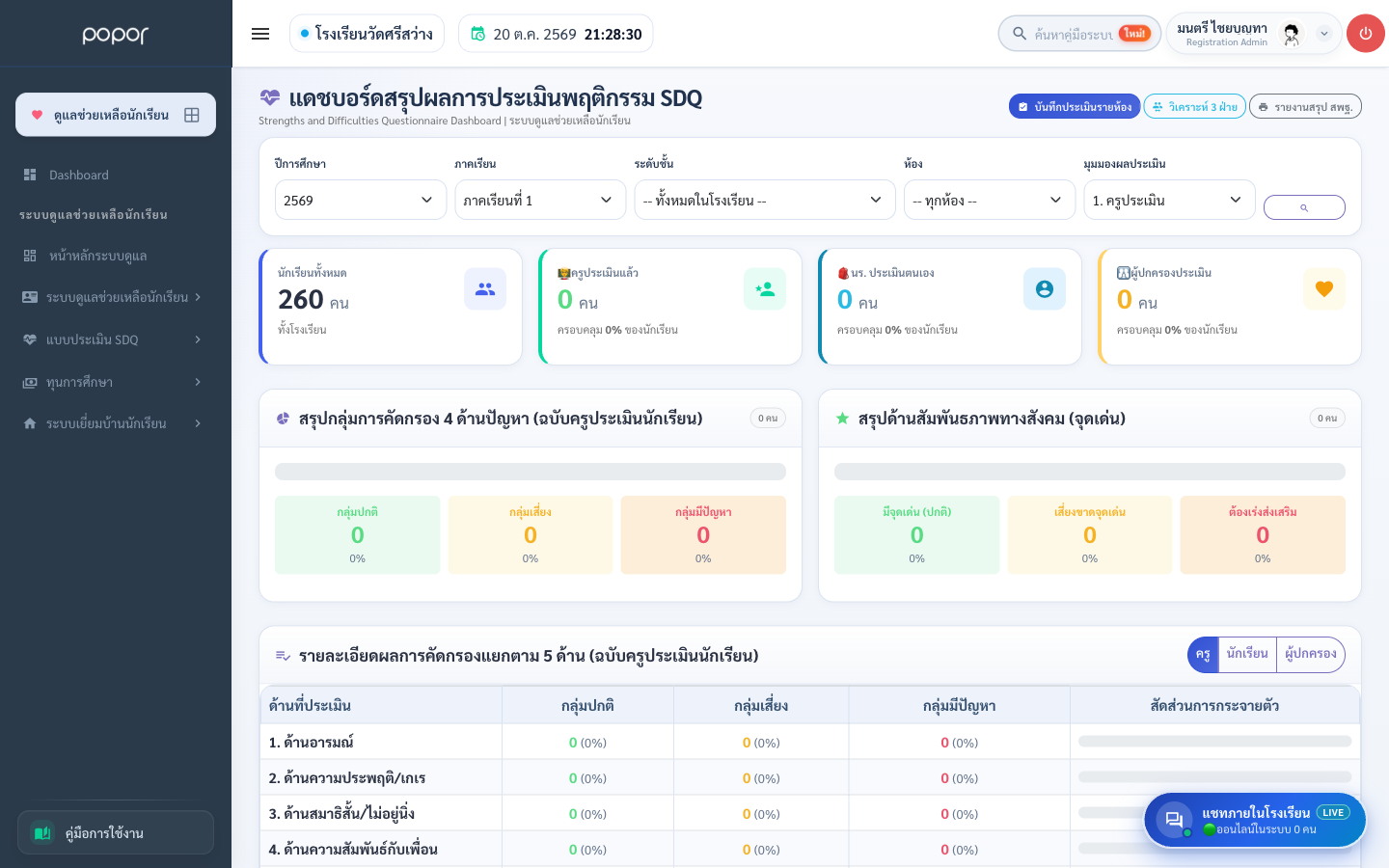Expand user profile dropdown arrow
The image size is (1389, 868).
click(x=1324, y=34)
